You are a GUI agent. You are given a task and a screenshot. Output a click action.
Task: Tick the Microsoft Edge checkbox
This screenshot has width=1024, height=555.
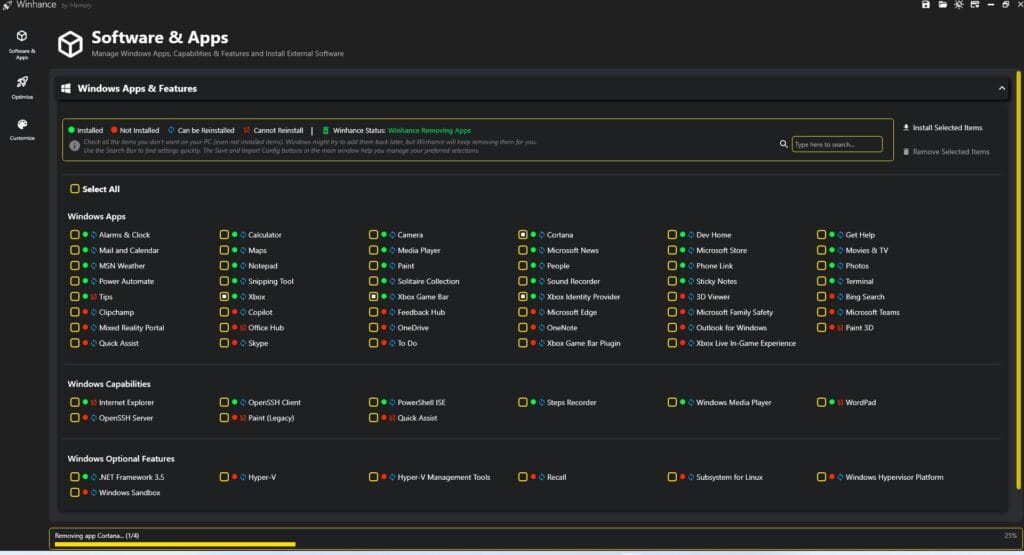click(x=523, y=312)
